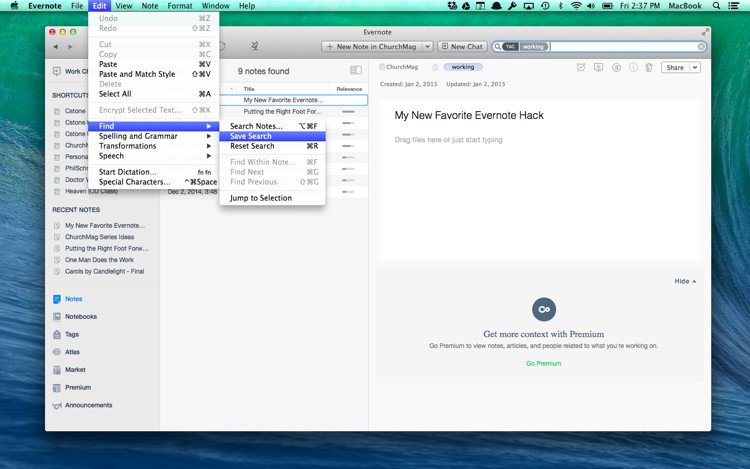Open recent note ChurchMag Series Ideas
750x469 pixels.
(x=99, y=237)
